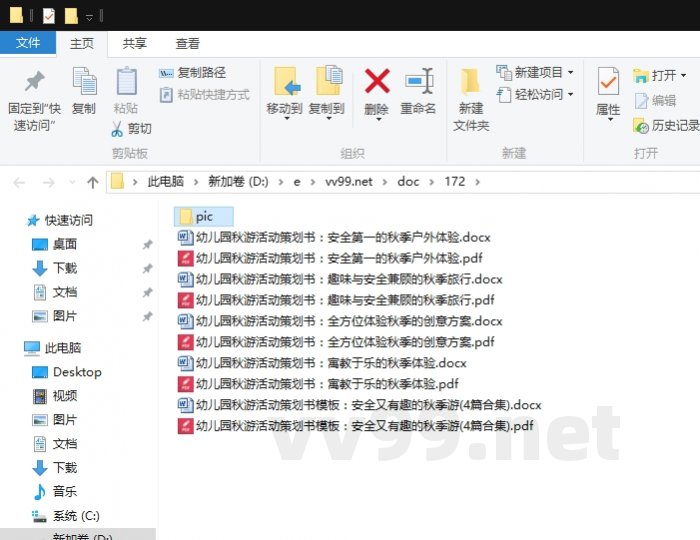Click title bar properties checkmark icon
700x540 pixels.
[x=49, y=17]
